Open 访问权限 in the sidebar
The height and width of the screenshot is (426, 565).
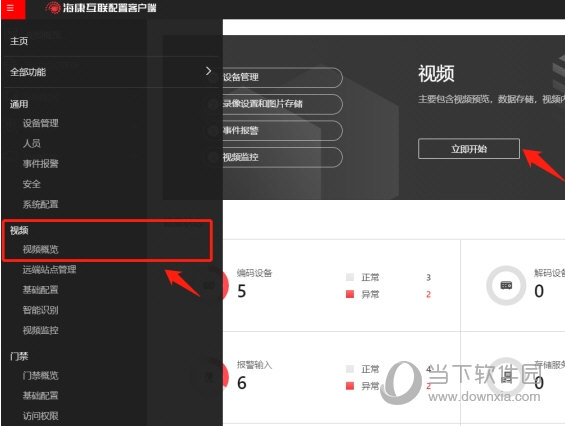click(41, 416)
